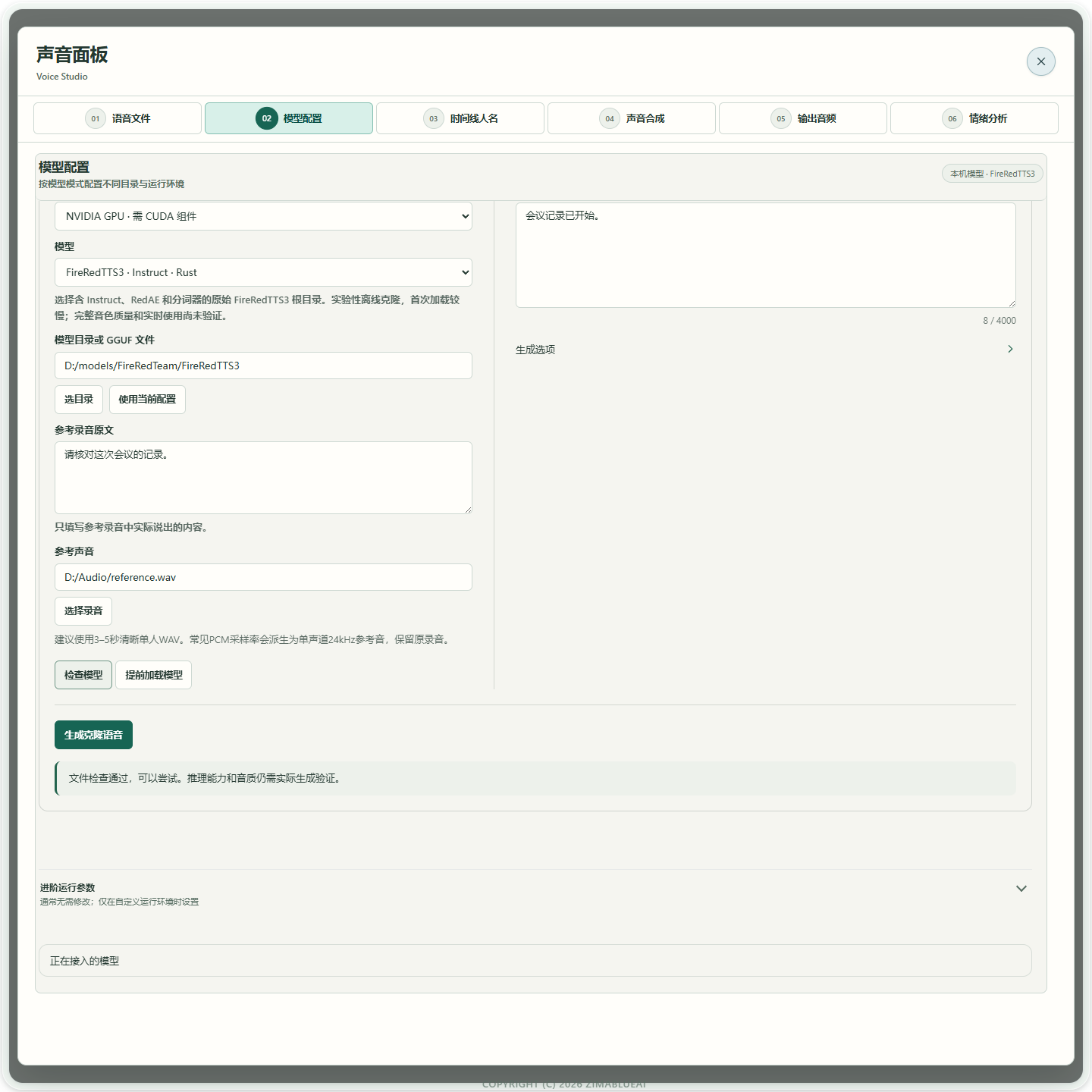Click the 文件检查通过 status message
Image resolution: width=1092 pixels, height=1092 pixels.
click(535, 779)
